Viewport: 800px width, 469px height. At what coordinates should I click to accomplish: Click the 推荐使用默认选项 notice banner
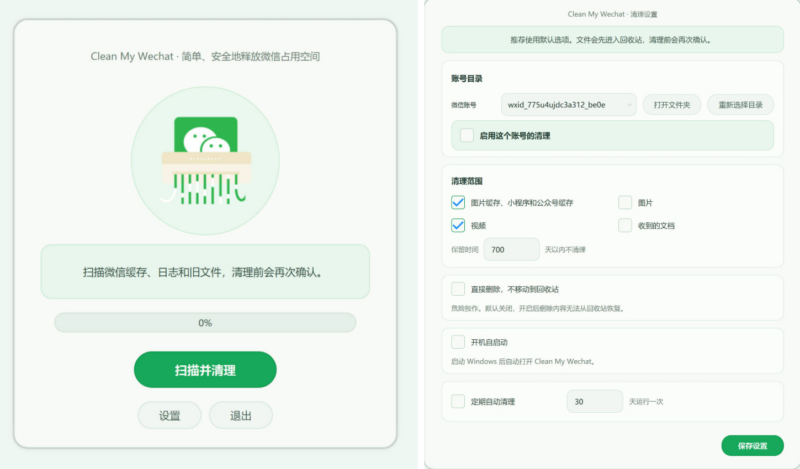click(612, 39)
